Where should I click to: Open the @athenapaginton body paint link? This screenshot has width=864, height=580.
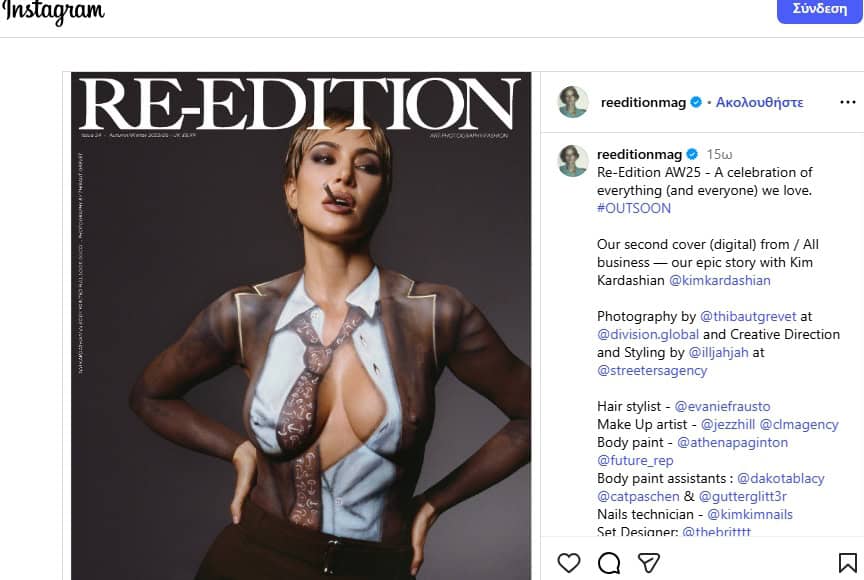tap(733, 442)
